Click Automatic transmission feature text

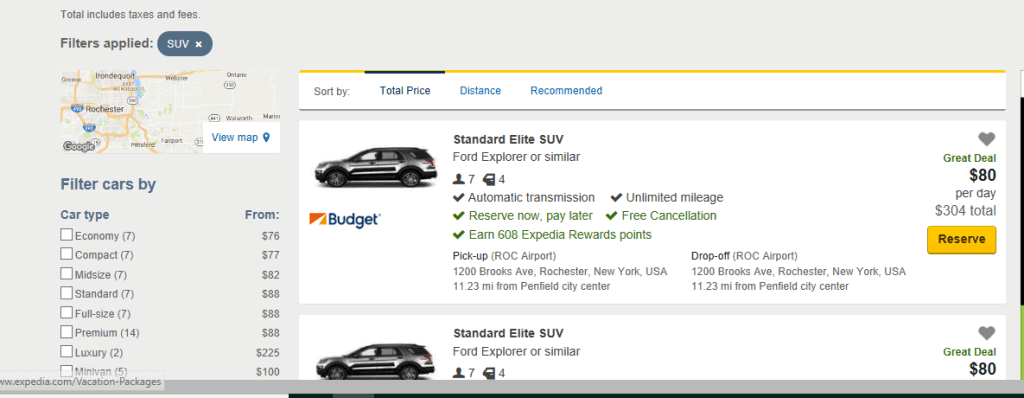click(532, 197)
